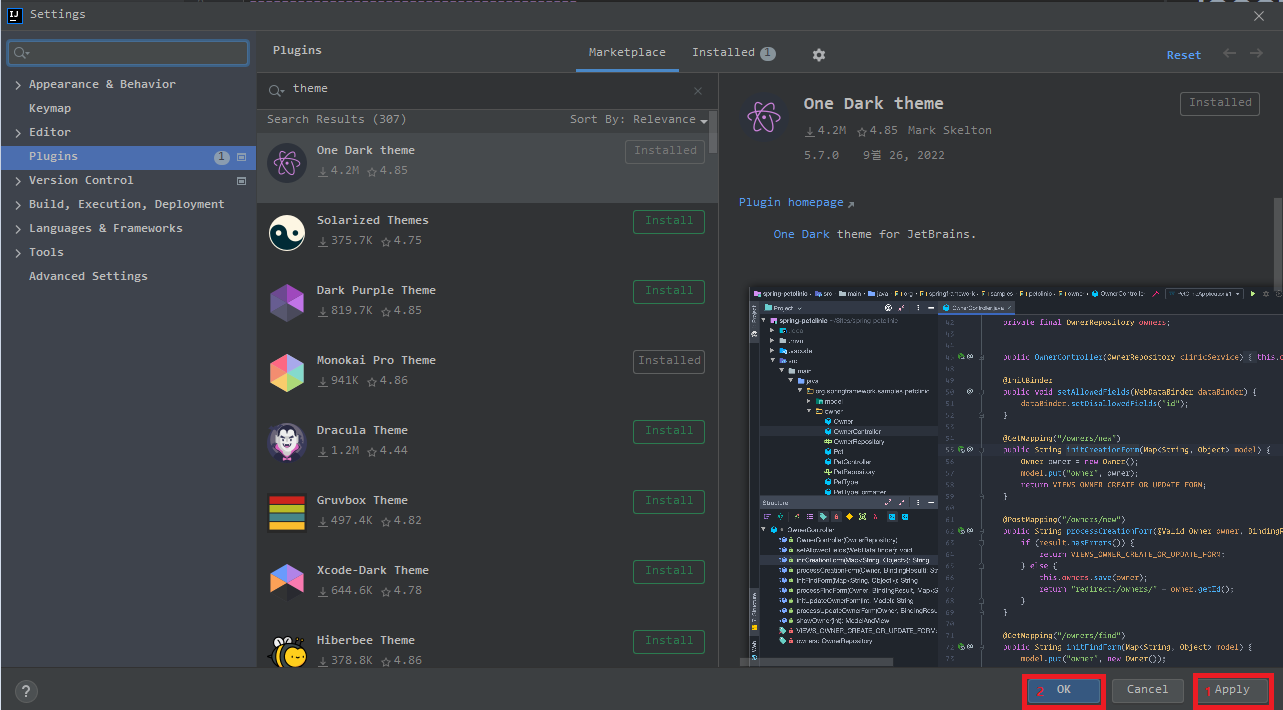Viewport: 1283px width, 710px height.
Task: Click the plugin search magnifier icon
Action: [276, 90]
